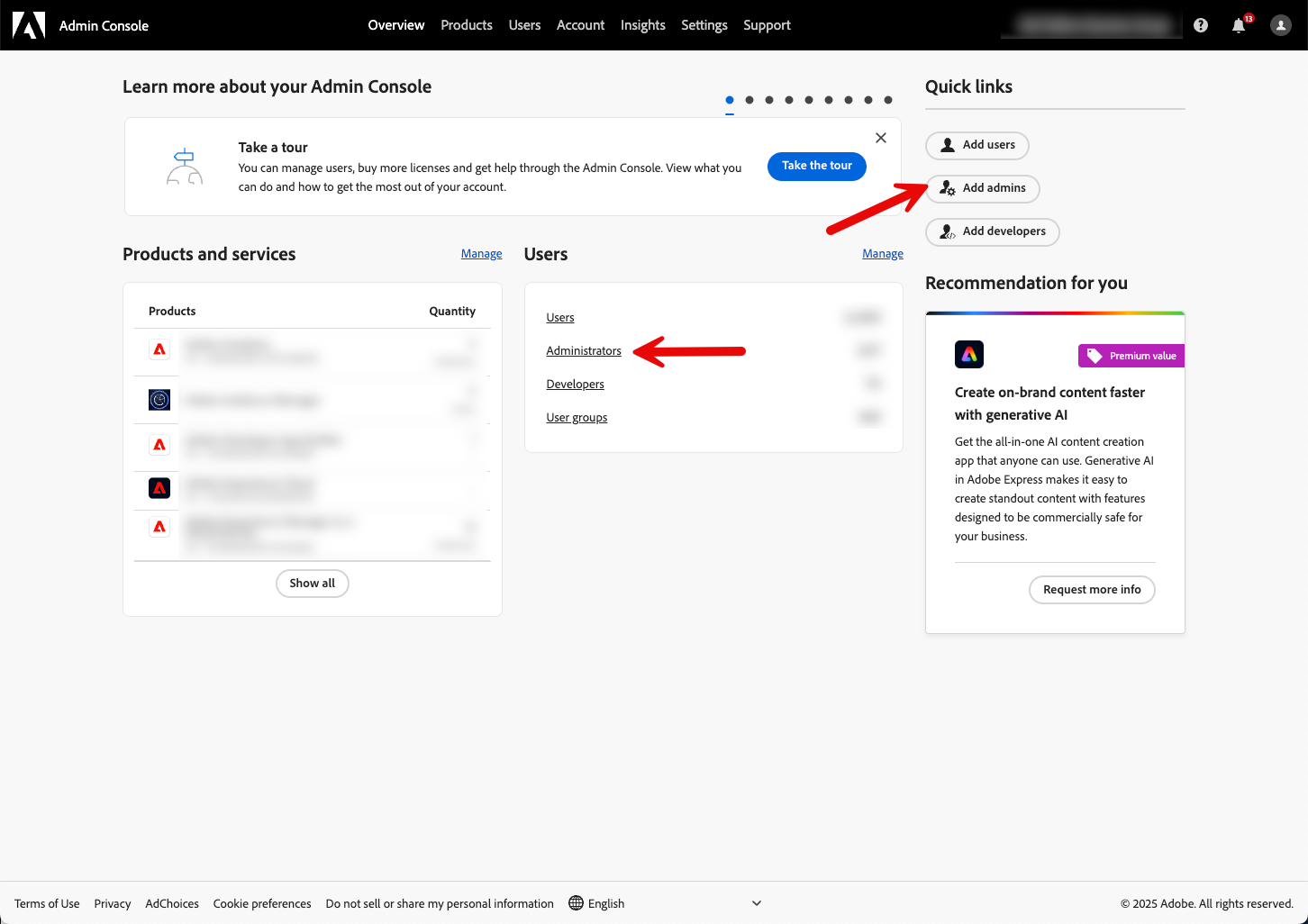Click Manage link beside Products and services

[481, 254]
